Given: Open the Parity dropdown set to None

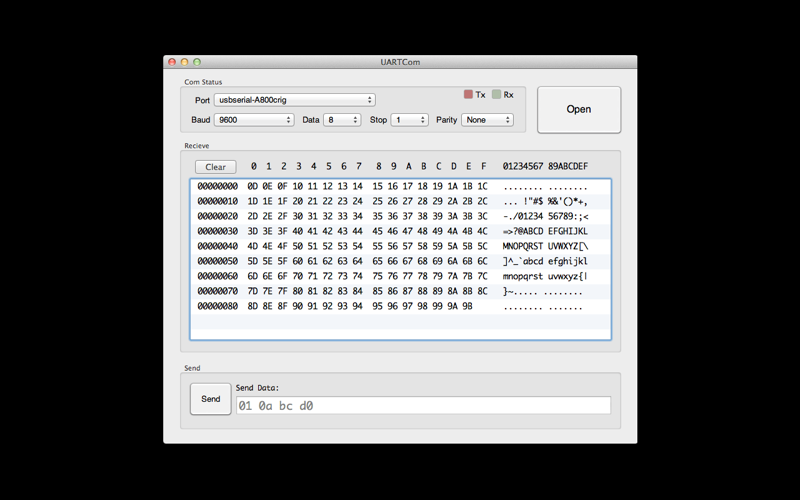Looking at the screenshot, I should click(487, 120).
